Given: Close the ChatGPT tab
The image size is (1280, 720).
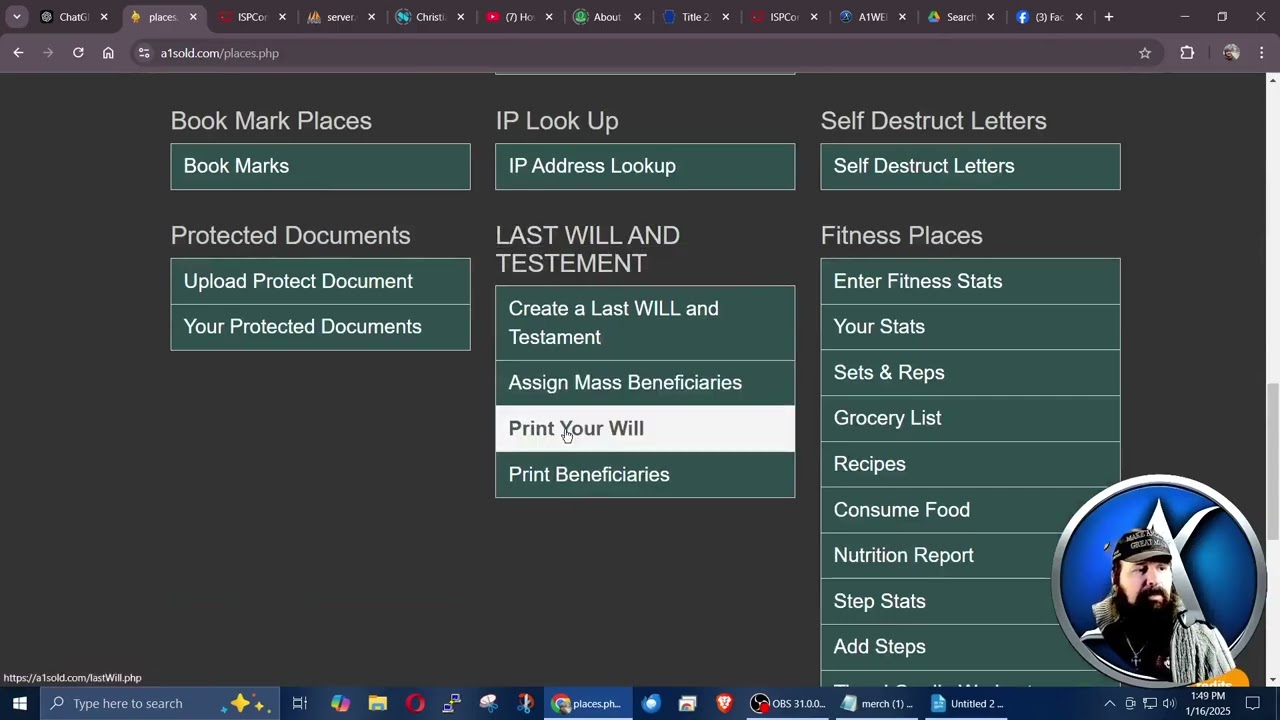Looking at the screenshot, I should (104, 17).
